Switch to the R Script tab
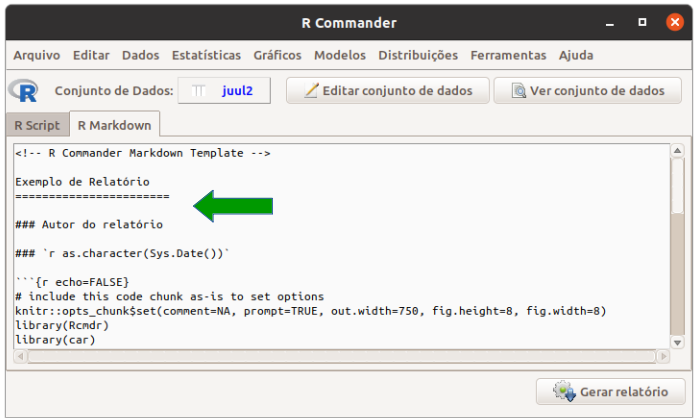The image size is (695, 418). coord(37,125)
